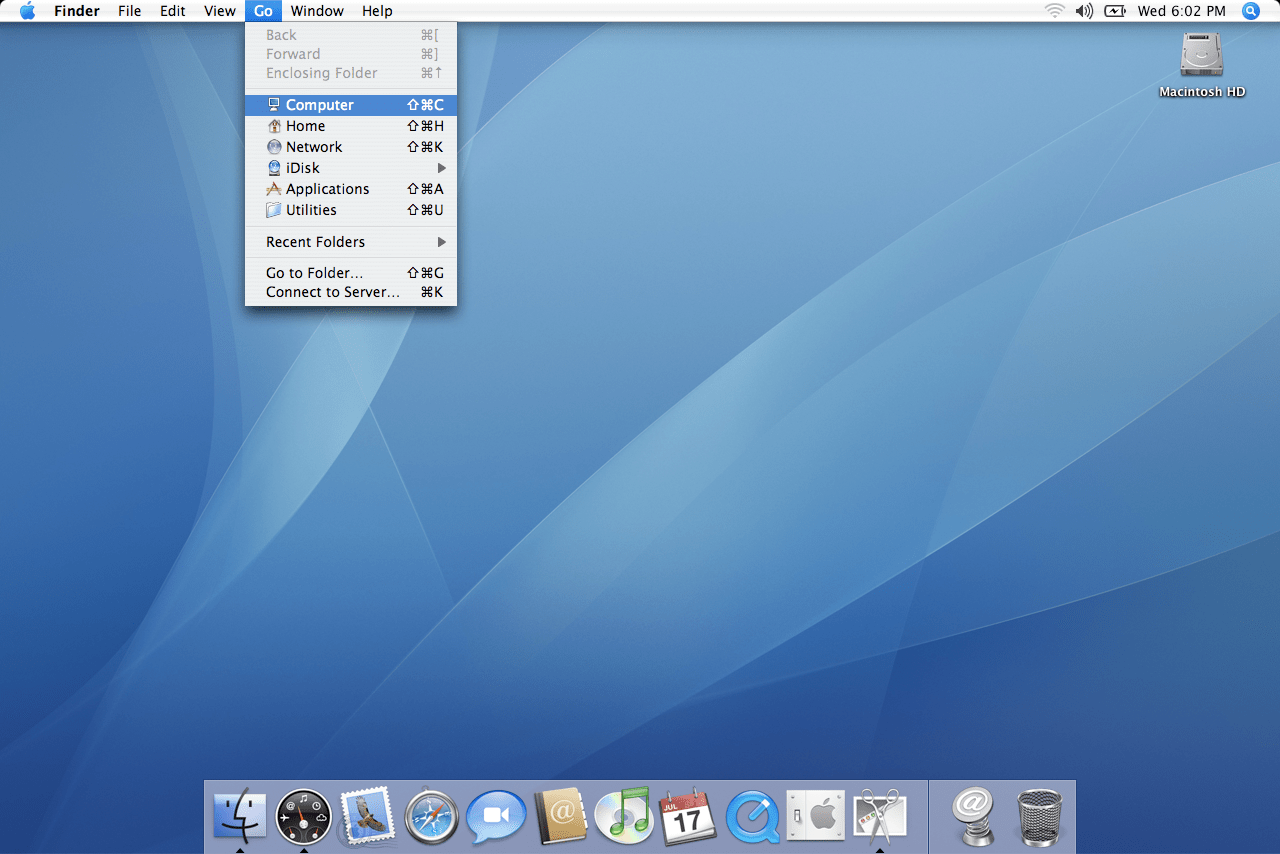Select the Macintosh HD desktop drive

pos(1201,55)
